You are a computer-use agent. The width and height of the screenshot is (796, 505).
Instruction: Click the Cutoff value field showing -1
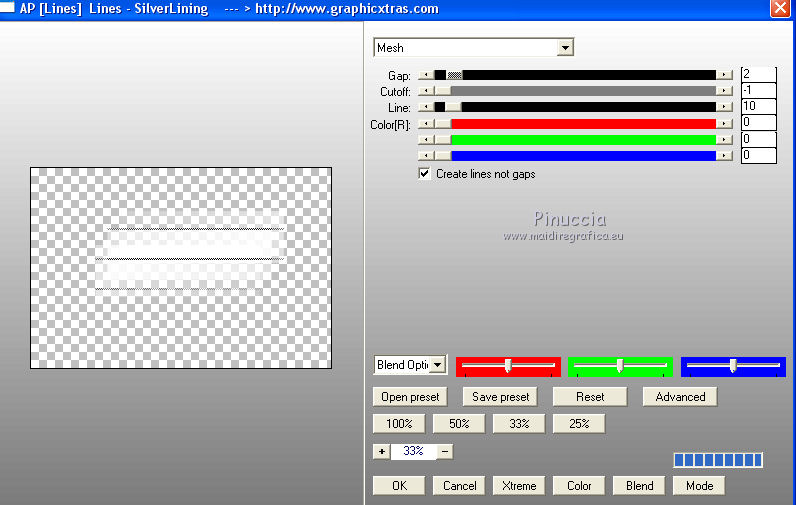pyautogui.click(x=758, y=90)
